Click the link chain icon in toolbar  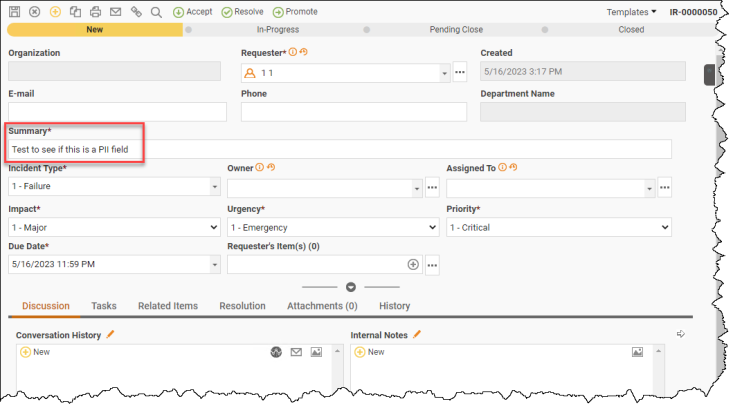click(136, 12)
